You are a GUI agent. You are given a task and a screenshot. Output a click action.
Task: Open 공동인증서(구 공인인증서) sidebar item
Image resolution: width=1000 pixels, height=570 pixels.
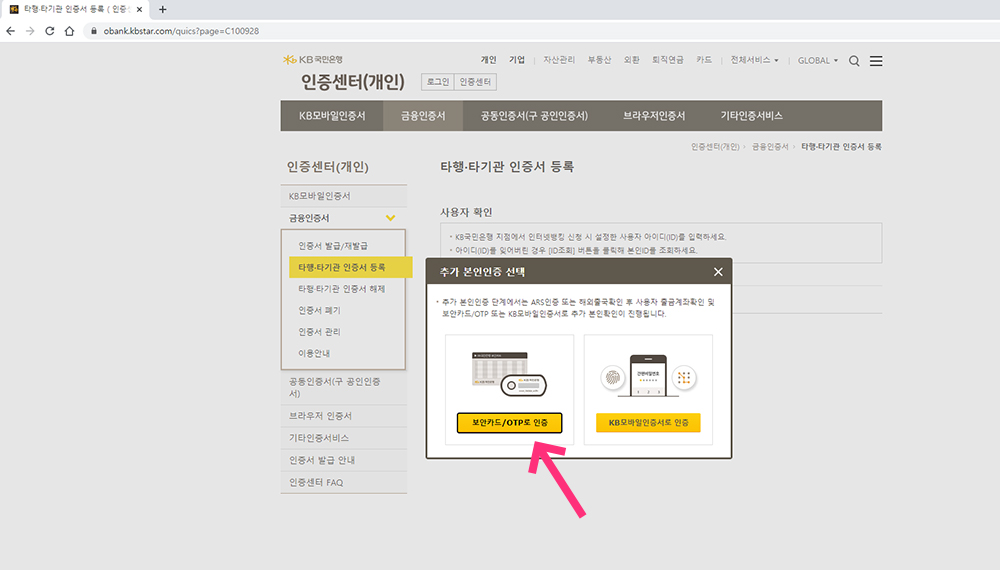tap(344, 388)
